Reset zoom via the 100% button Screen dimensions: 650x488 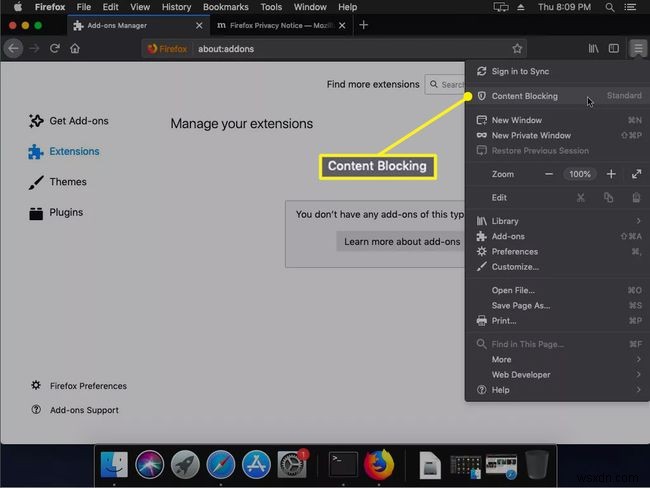[x=580, y=174]
